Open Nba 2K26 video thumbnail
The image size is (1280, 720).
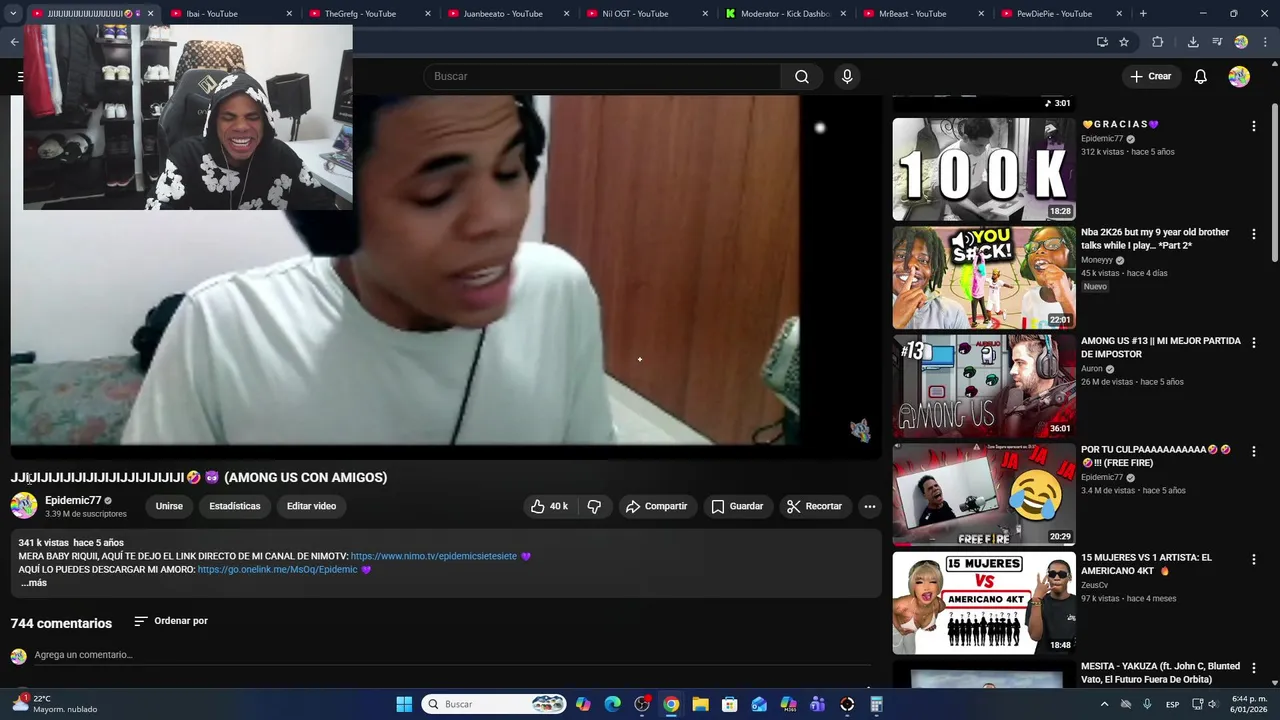pyautogui.click(x=984, y=278)
